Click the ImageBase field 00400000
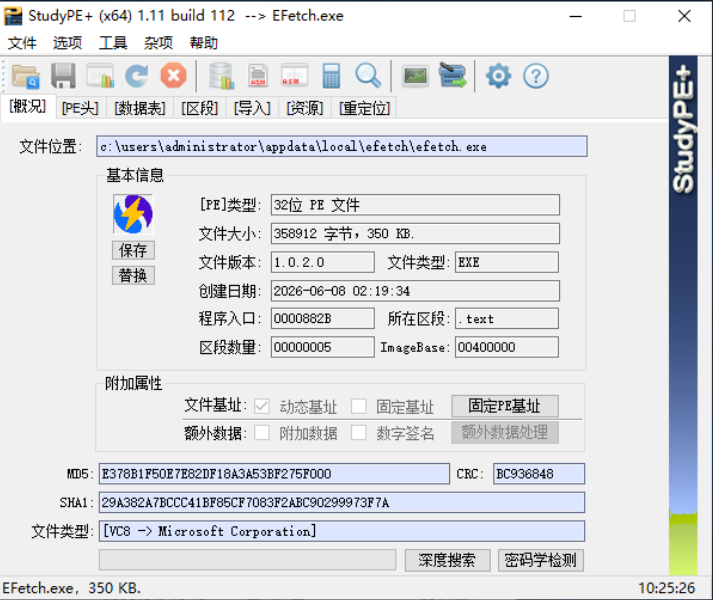Image resolution: width=713 pixels, height=600 pixels. (507, 348)
